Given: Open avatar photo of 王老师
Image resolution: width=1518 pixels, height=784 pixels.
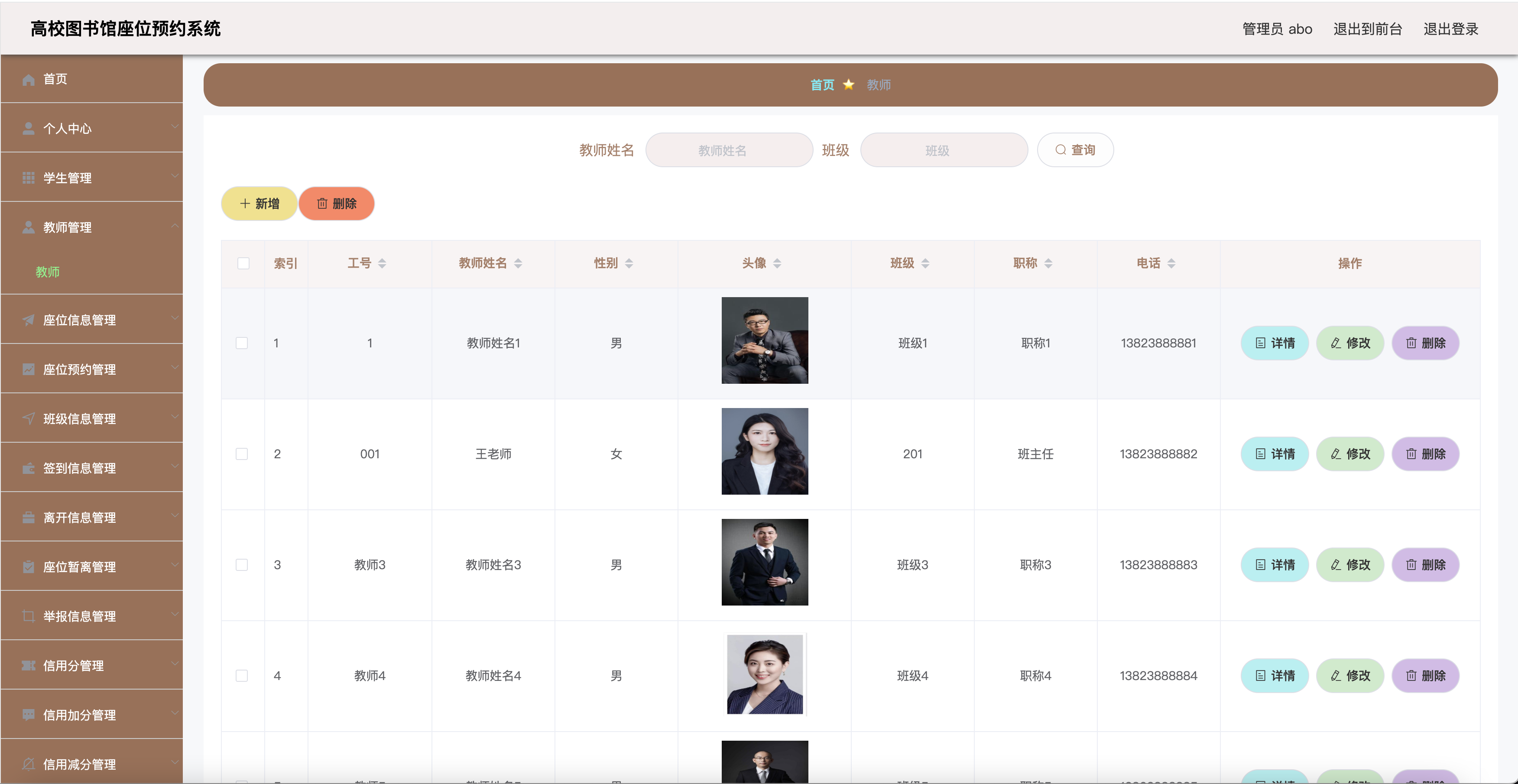Looking at the screenshot, I should [765, 451].
